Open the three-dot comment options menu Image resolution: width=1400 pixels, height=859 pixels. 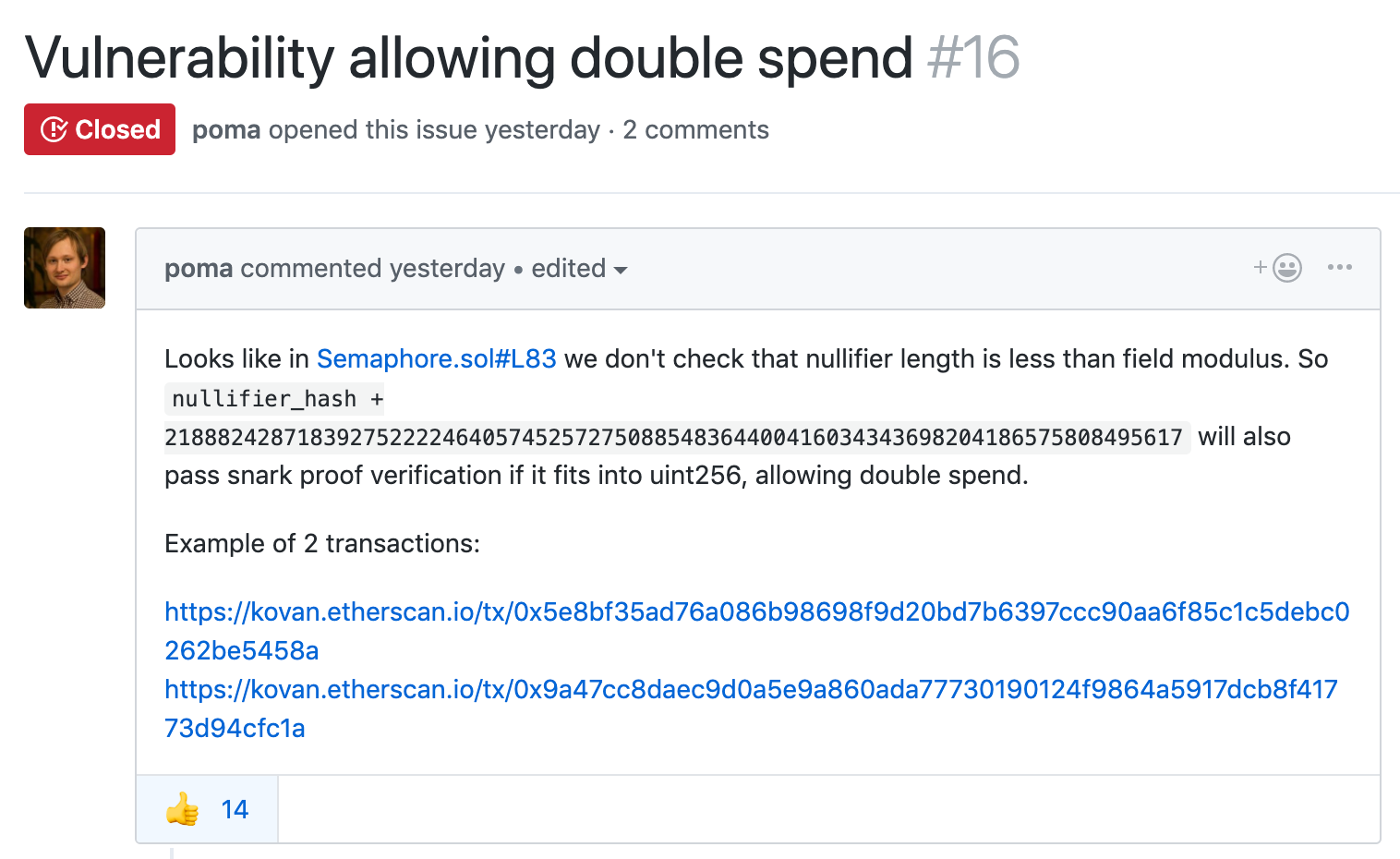click(x=1339, y=268)
